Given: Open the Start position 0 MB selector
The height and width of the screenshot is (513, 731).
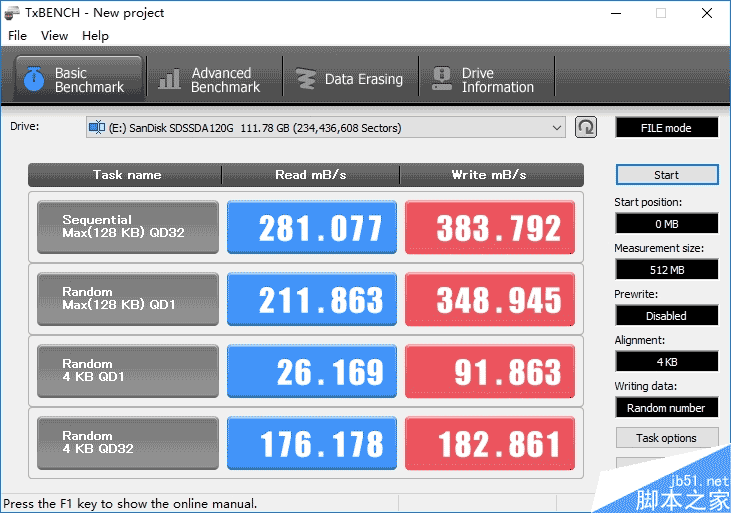Looking at the screenshot, I should [x=667, y=223].
